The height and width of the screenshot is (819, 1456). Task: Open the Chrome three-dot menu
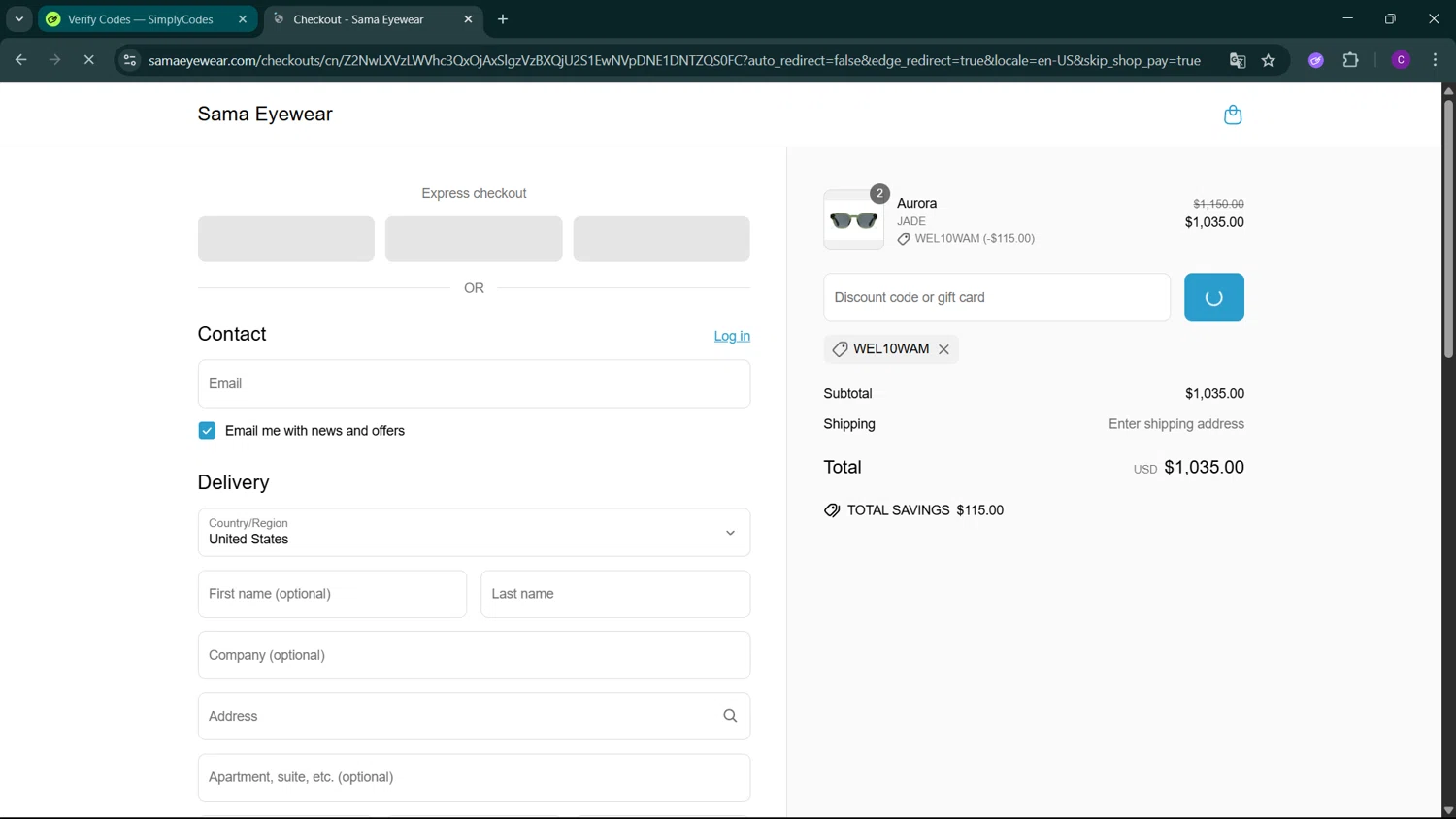(1435, 60)
